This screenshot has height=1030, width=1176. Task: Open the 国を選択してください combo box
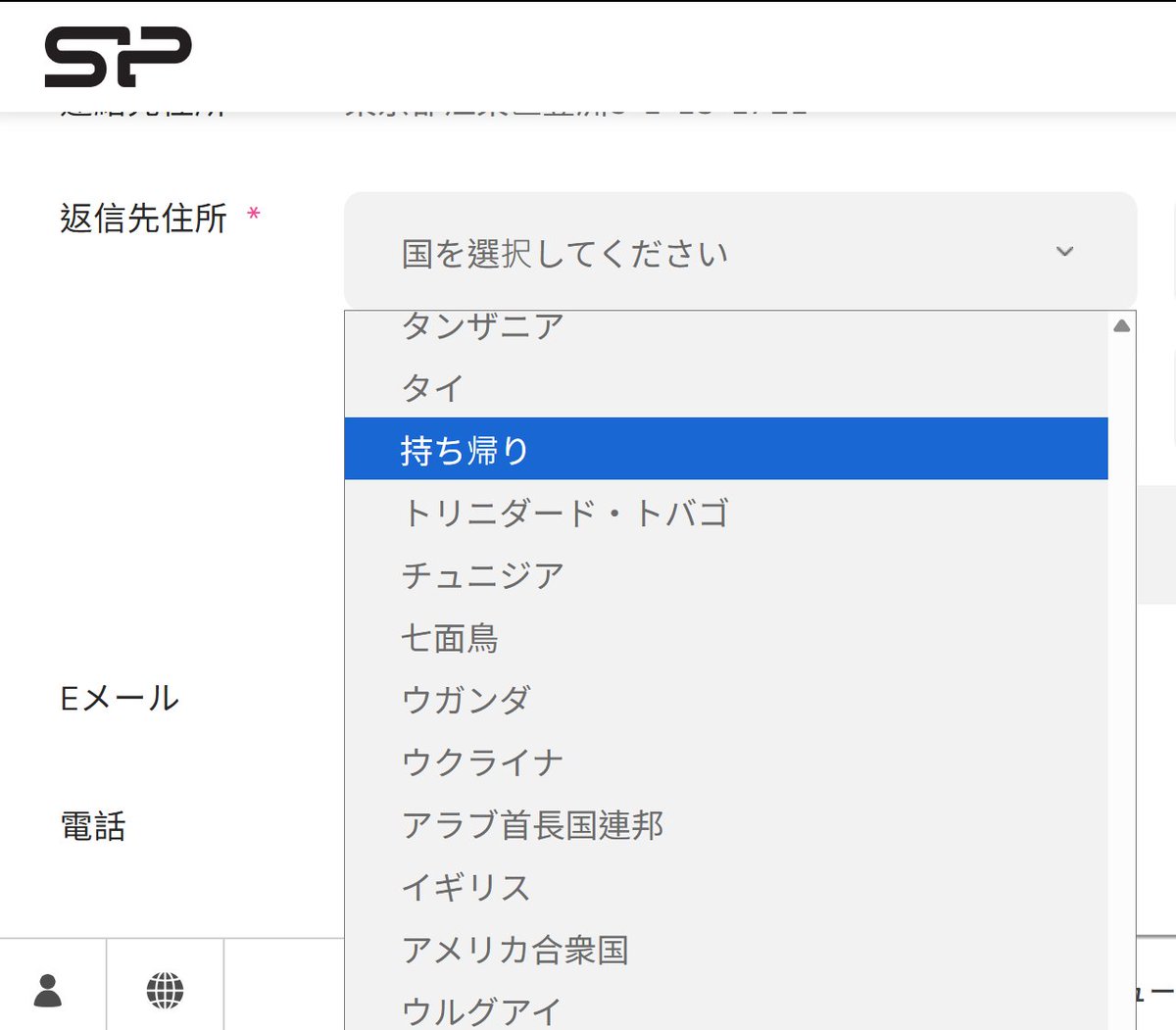(x=686, y=252)
